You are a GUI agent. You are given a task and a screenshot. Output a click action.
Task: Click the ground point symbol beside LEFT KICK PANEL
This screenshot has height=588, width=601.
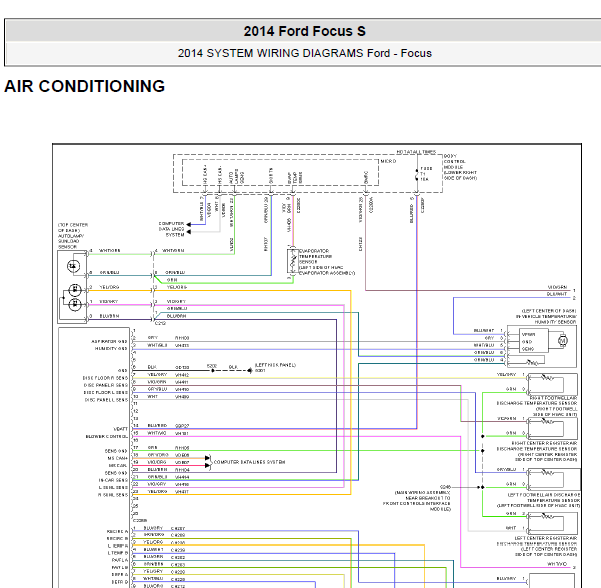pyautogui.click(x=250, y=370)
